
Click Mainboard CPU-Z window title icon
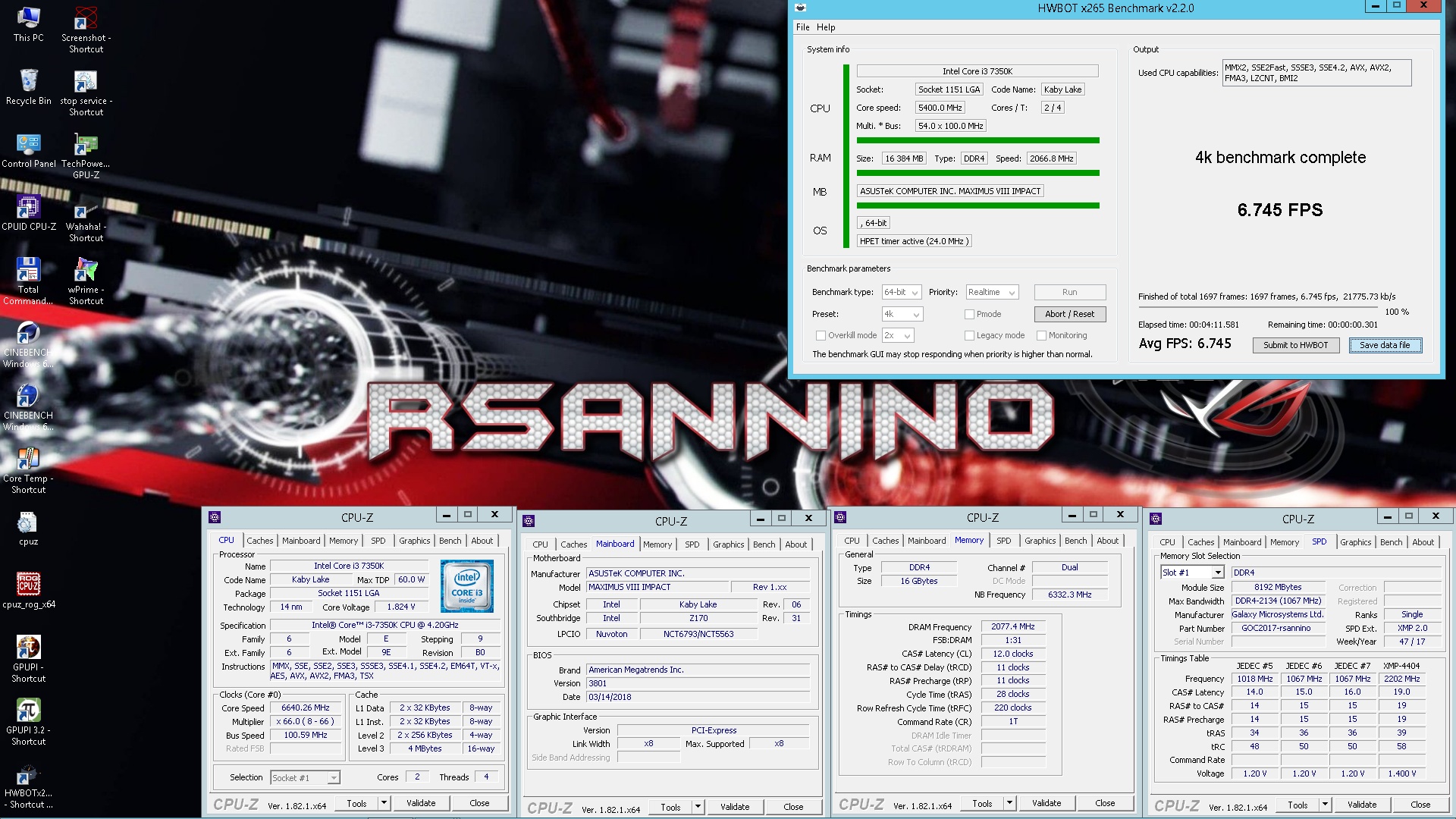529,520
